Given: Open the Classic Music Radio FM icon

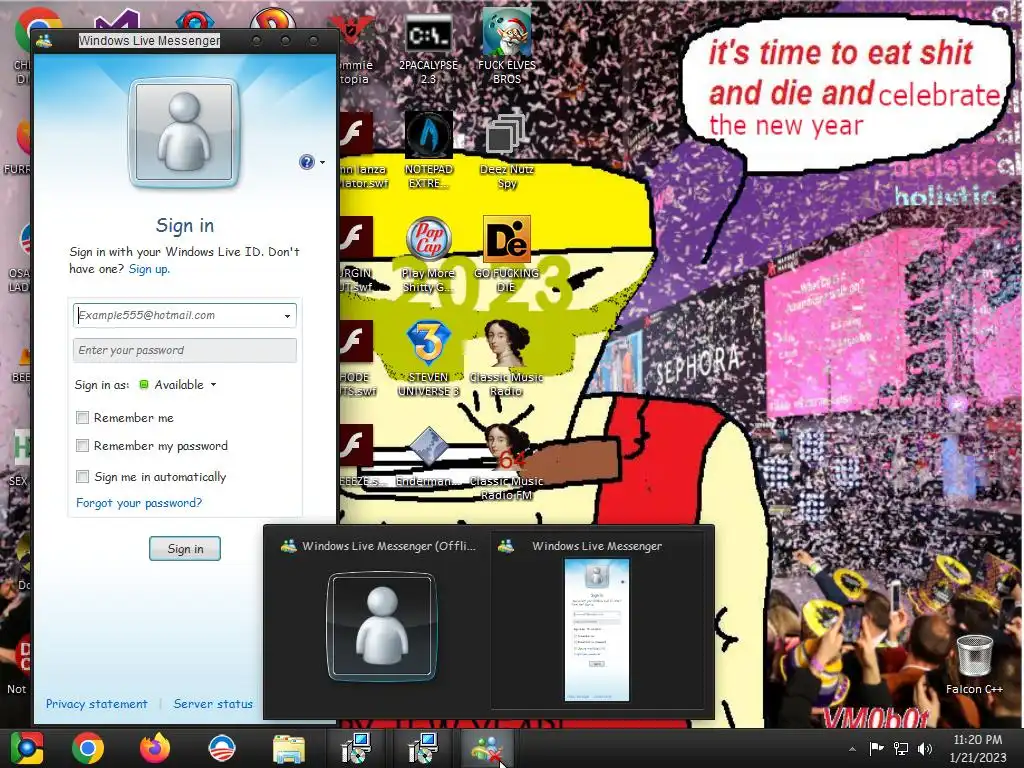Looking at the screenshot, I should pos(507,462).
